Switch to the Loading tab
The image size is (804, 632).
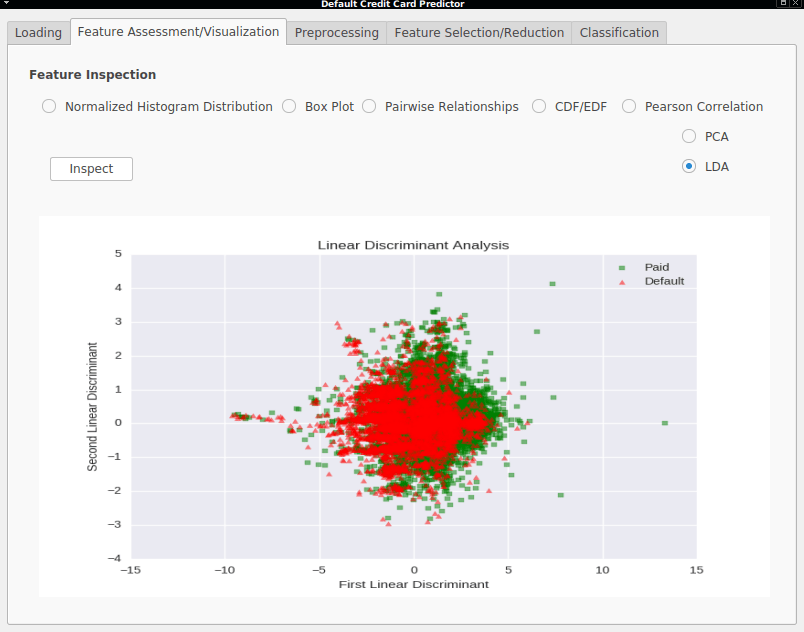pyautogui.click(x=38, y=32)
